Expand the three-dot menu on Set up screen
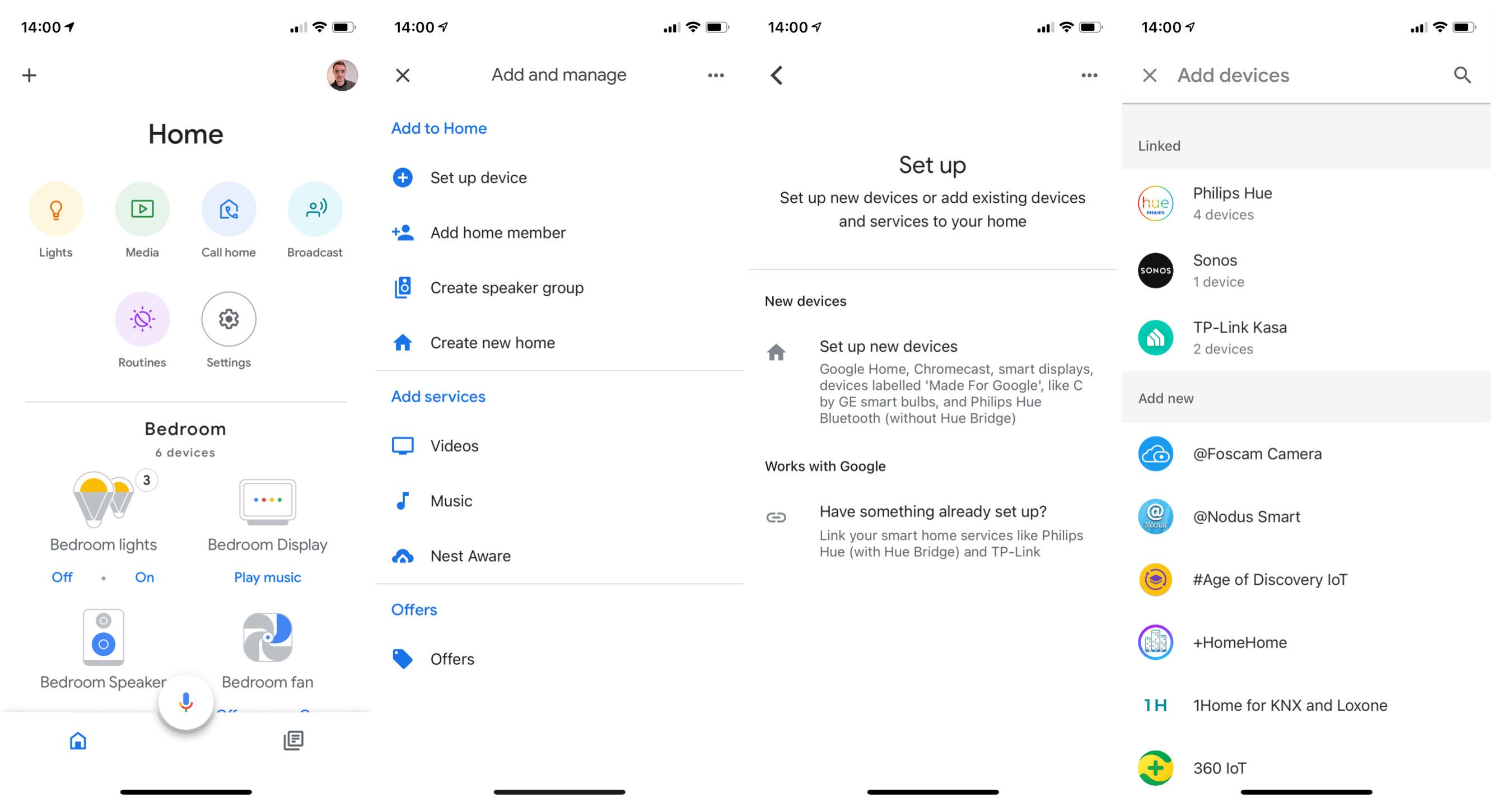 coord(1092,75)
